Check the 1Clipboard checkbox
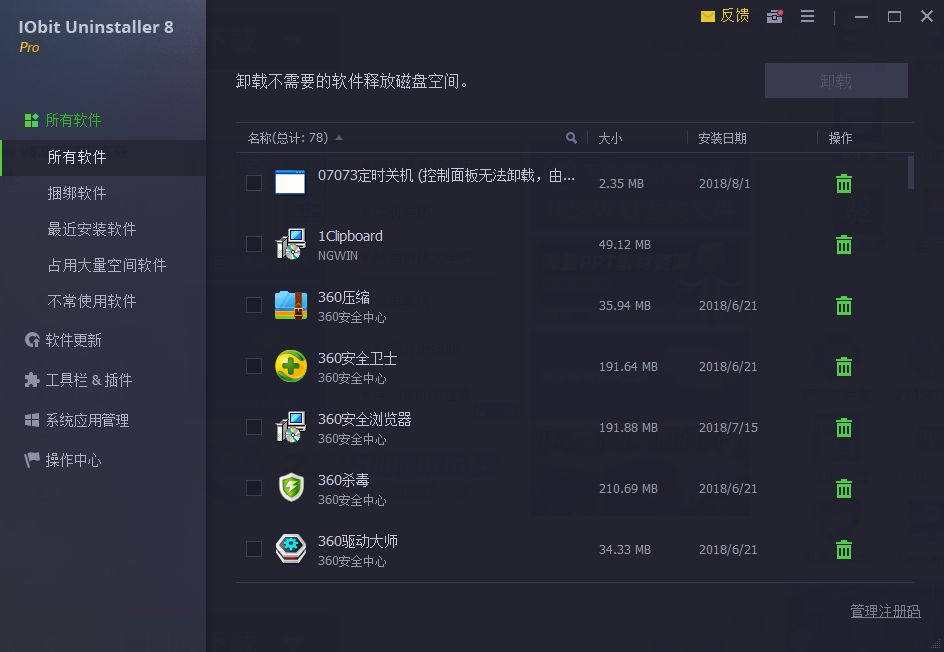The height and width of the screenshot is (652, 944). 253,244
